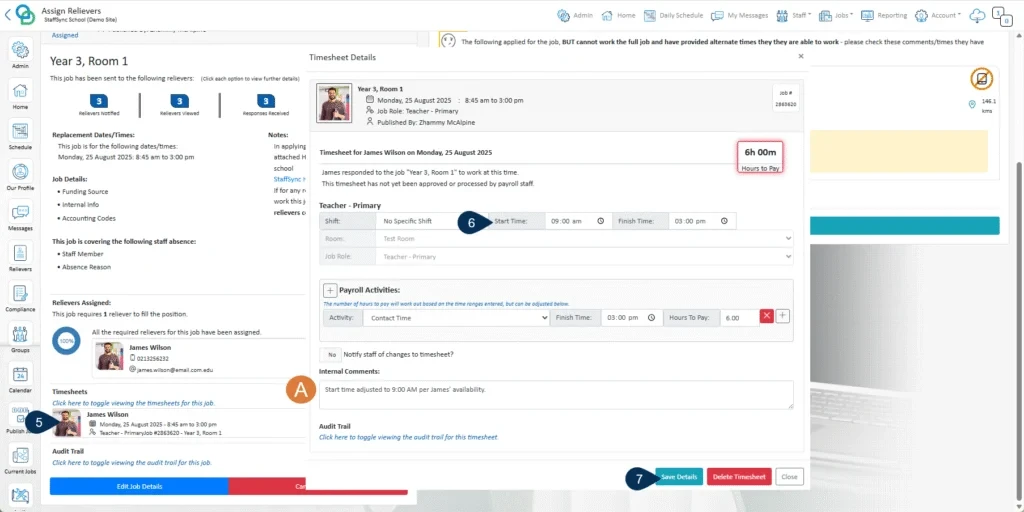Click Delete Timesheet button
This screenshot has width=1024, height=512.
point(739,477)
